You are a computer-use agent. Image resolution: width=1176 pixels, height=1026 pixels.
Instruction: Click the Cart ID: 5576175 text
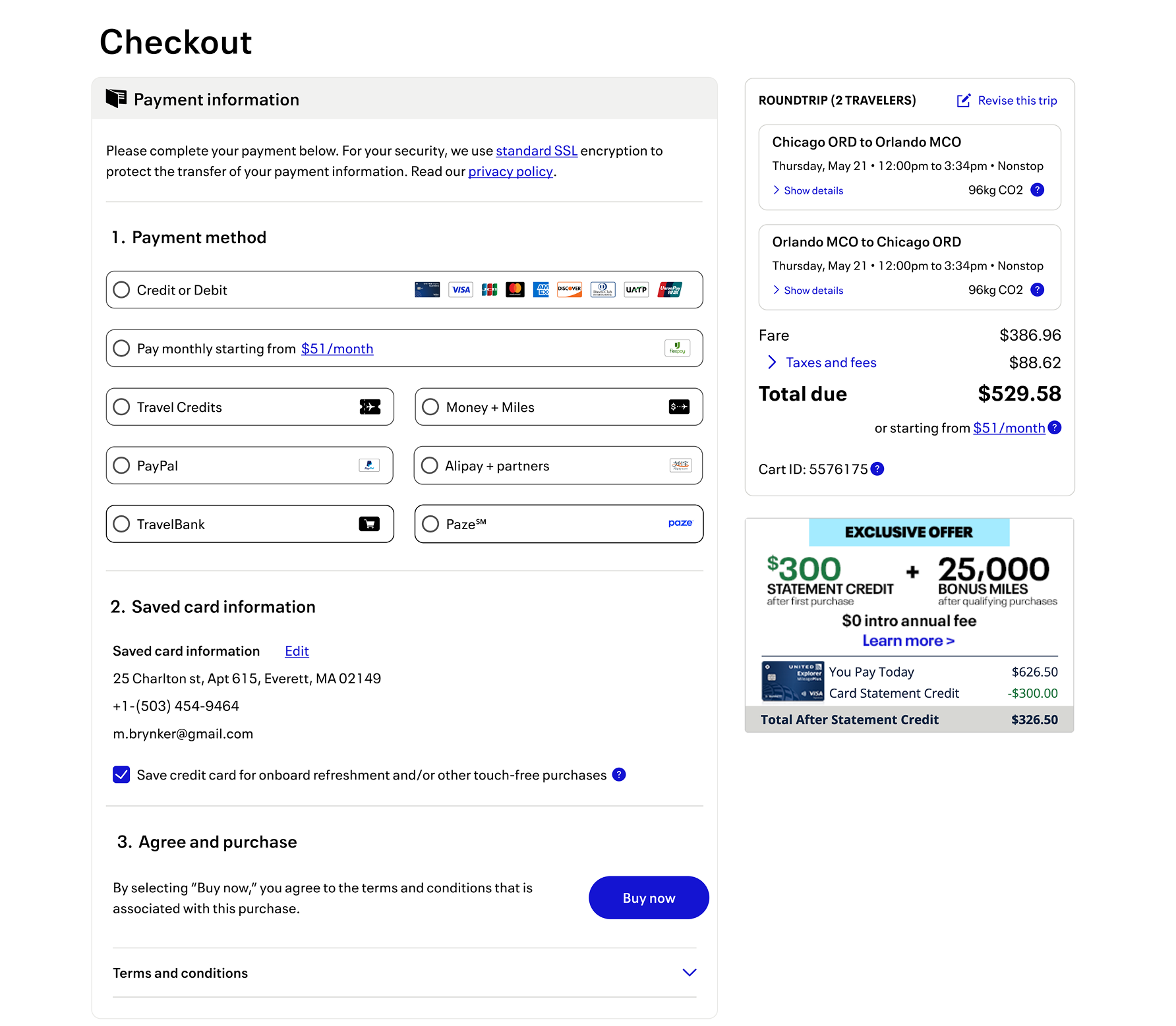point(813,469)
